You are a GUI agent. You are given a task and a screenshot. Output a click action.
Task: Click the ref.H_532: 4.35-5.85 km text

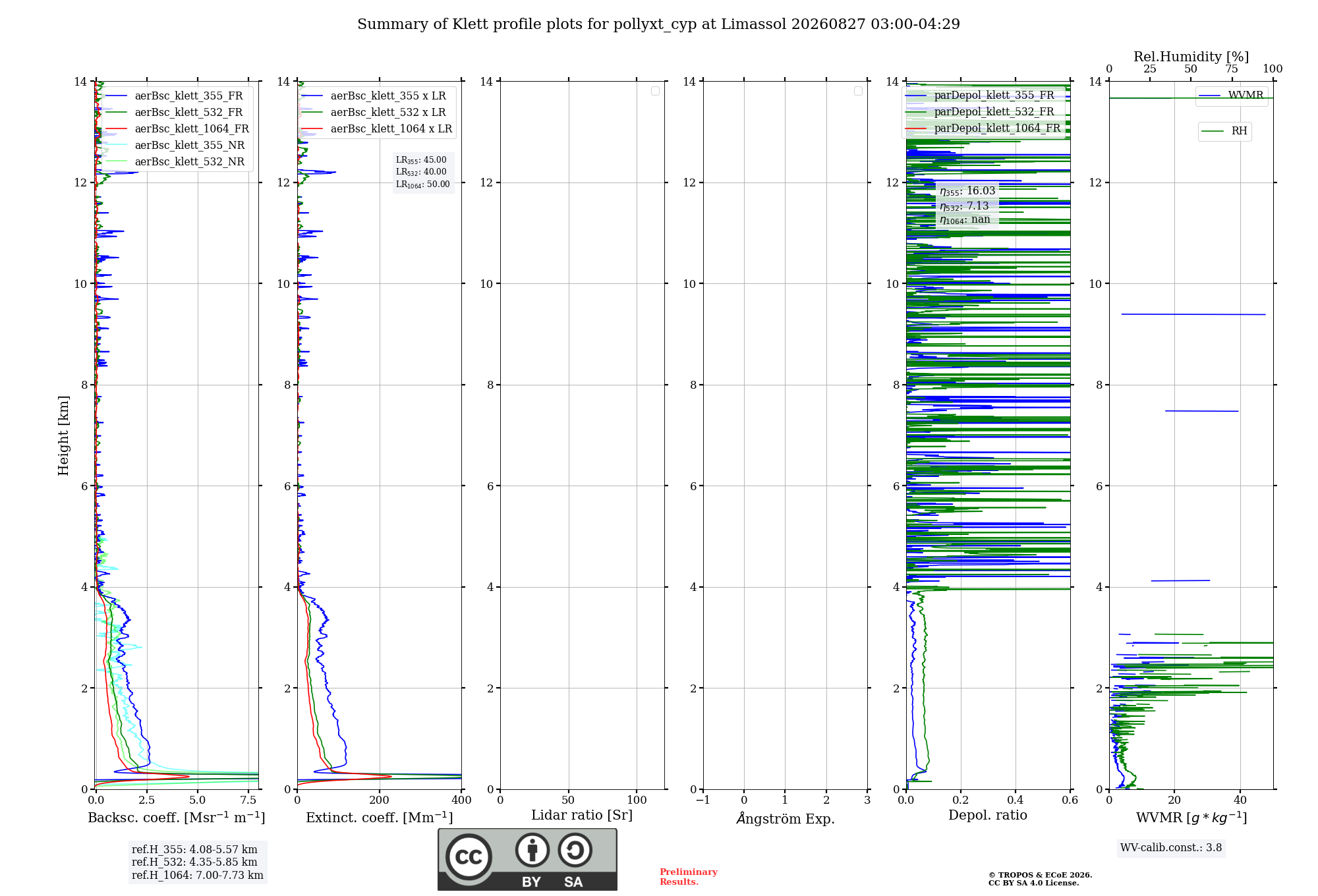[194, 862]
